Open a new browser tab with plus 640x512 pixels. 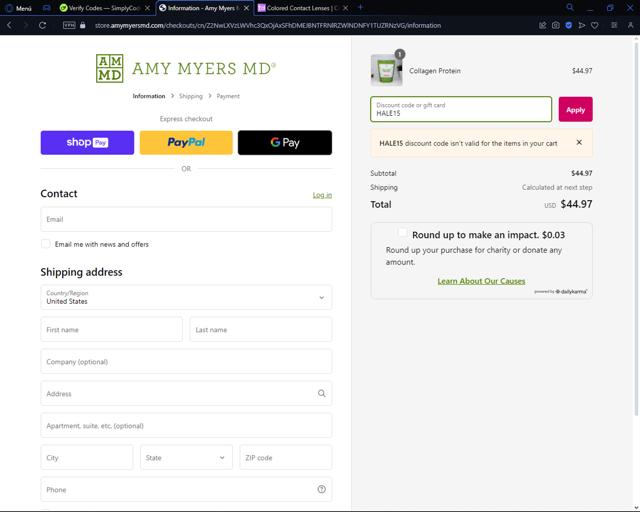[x=360, y=7]
